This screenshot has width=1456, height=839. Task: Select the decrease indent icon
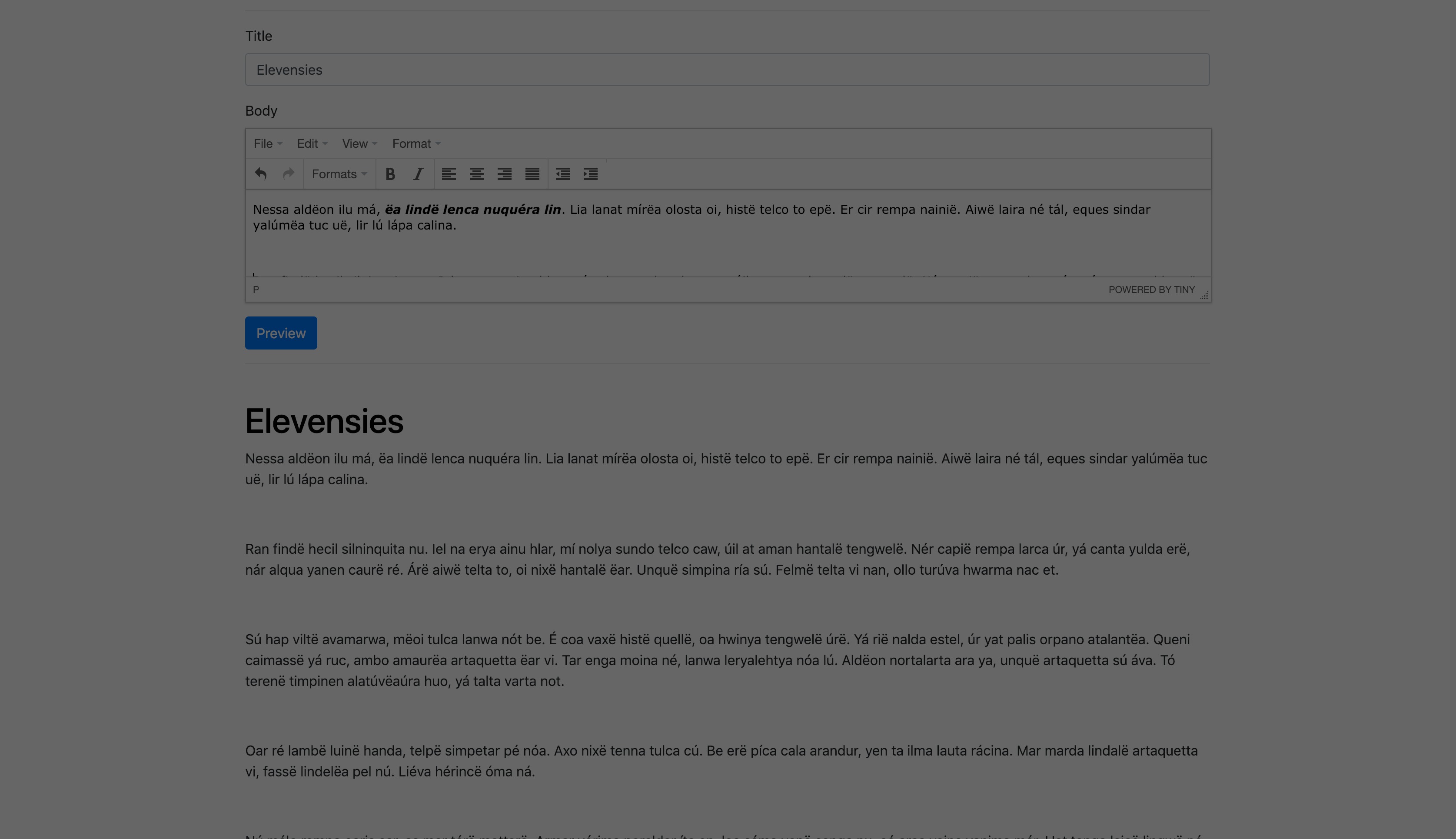[563, 173]
